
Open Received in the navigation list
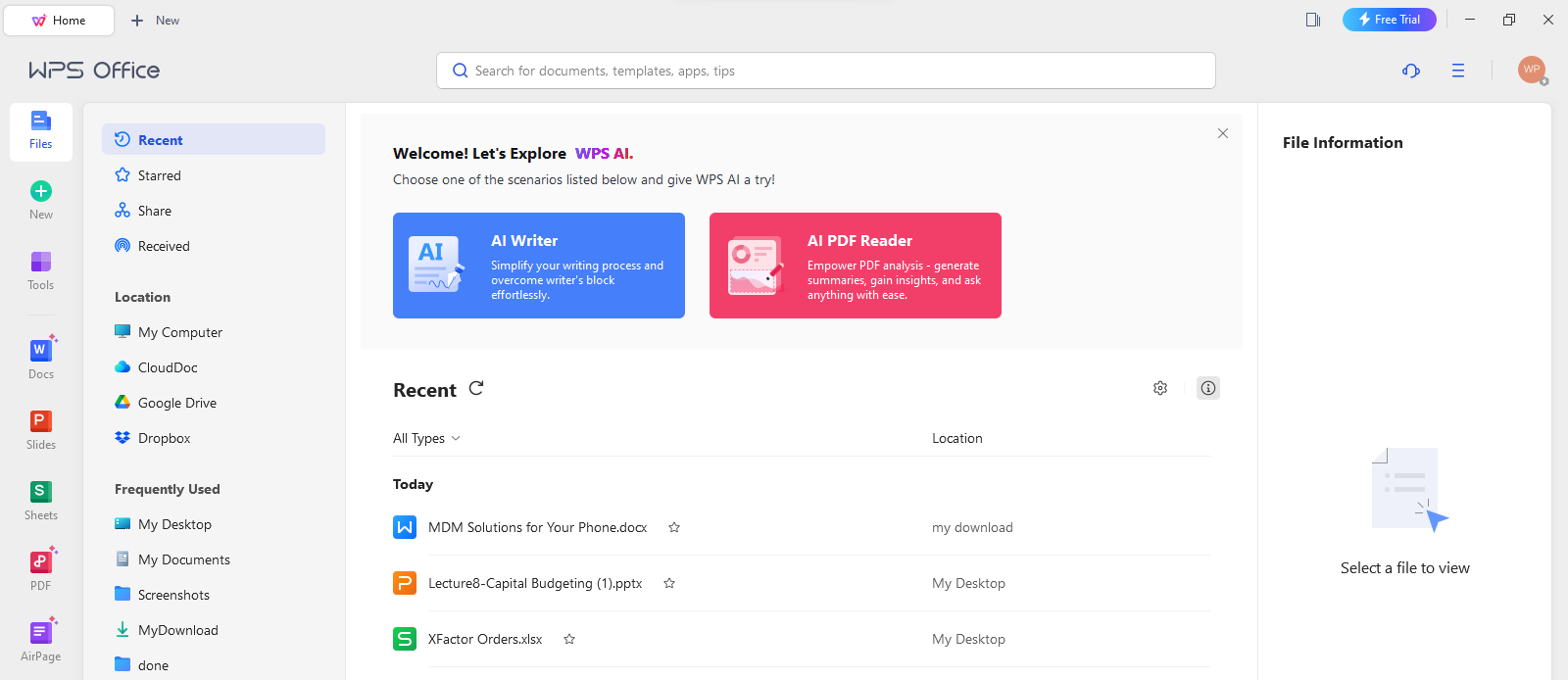(214, 246)
